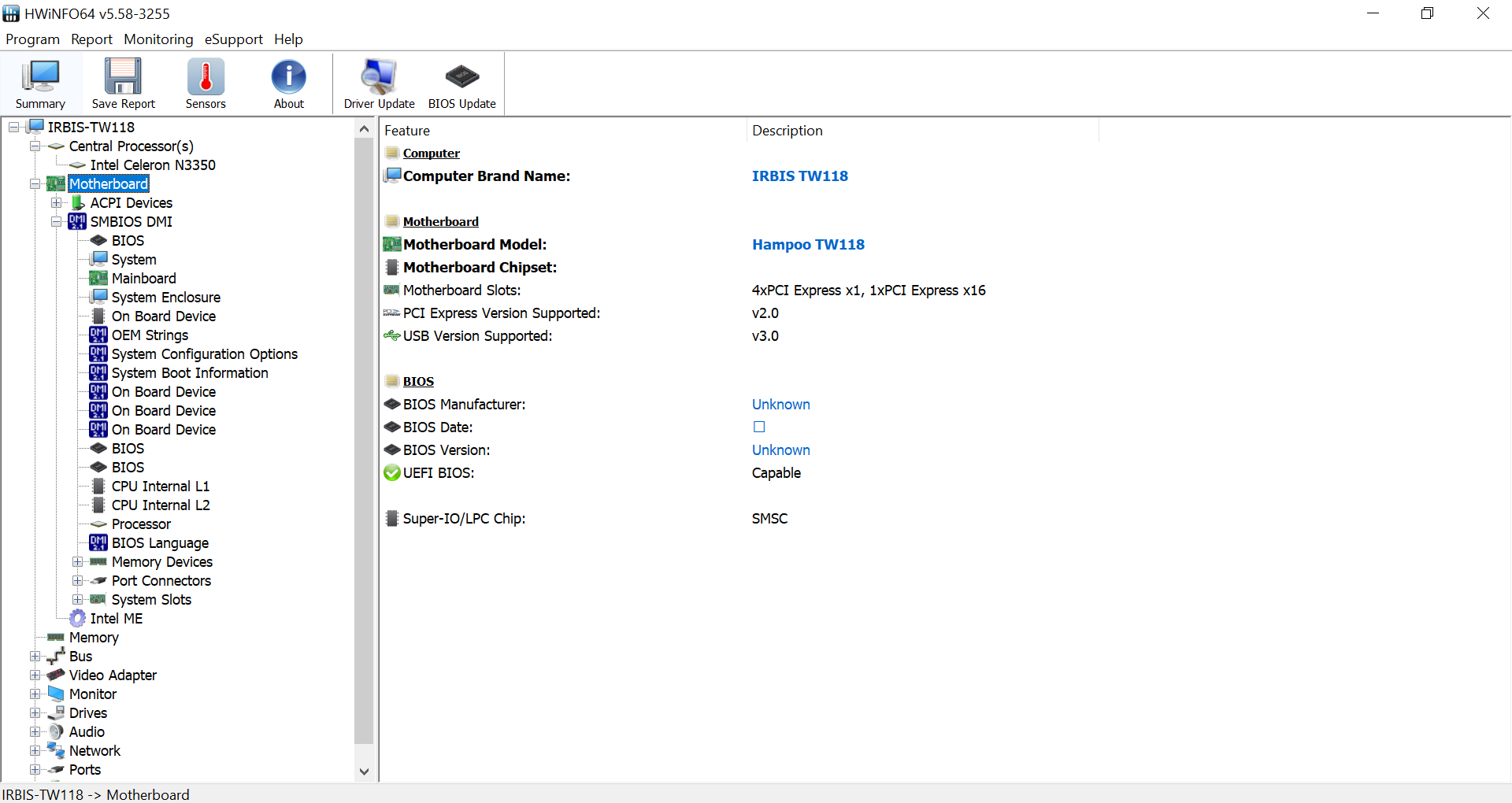
Task: Click the BIOS Language DMI icon
Action: [x=98, y=543]
